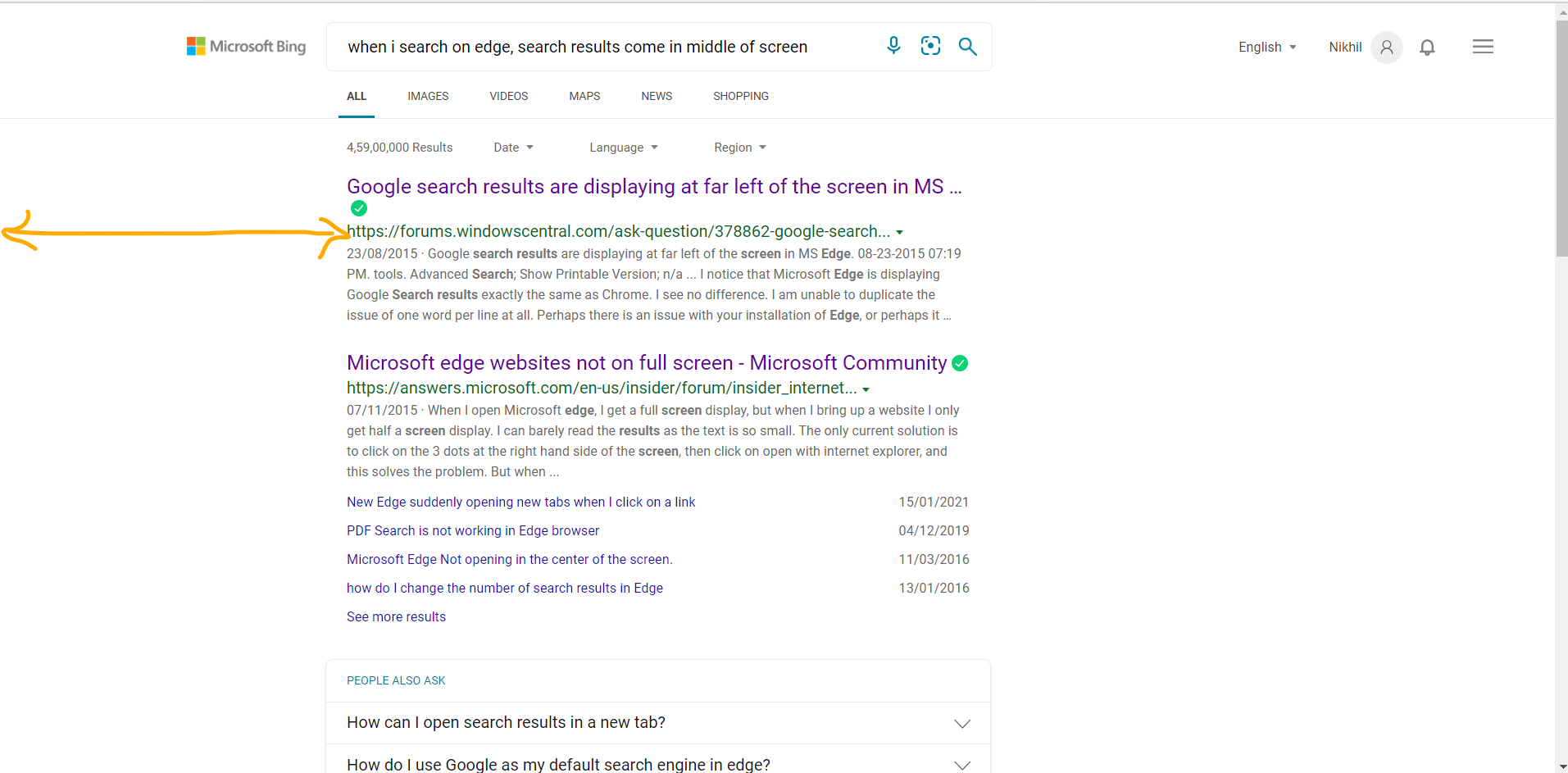Switch to the NEWS tab
The height and width of the screenshot is (773, 1568).
657,96
